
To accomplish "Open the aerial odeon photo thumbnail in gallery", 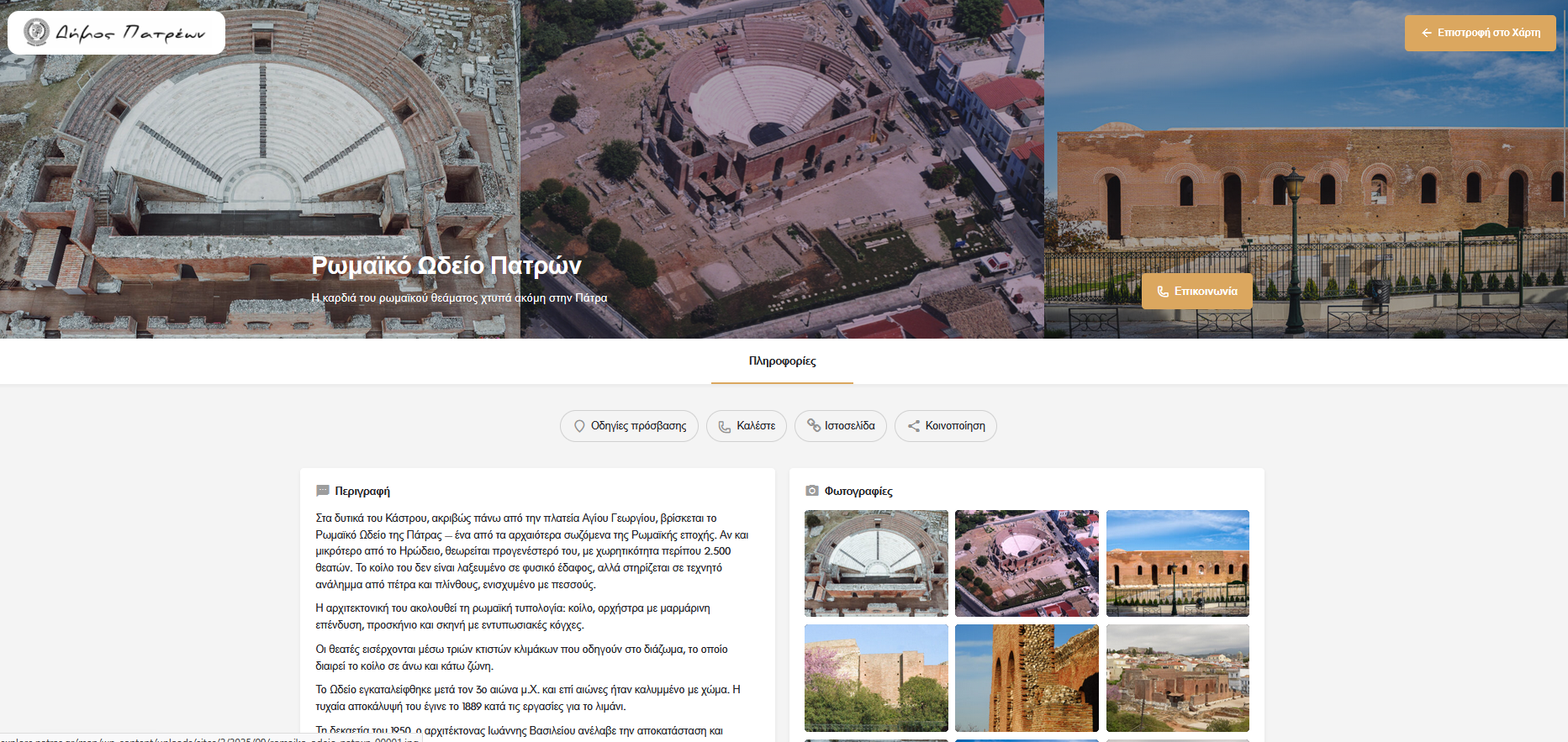I will (x=1027, y=563).
